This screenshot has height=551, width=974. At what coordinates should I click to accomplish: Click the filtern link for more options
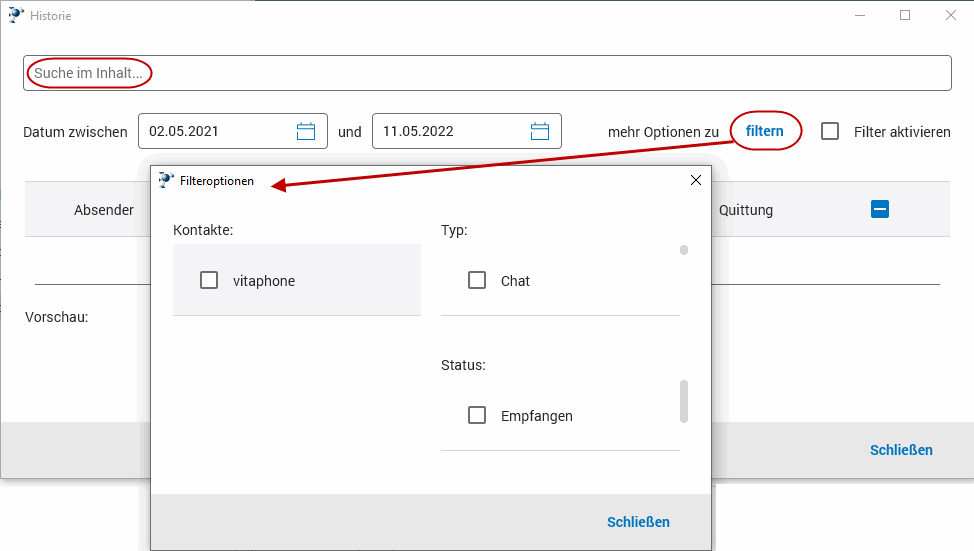pos(765,131)
